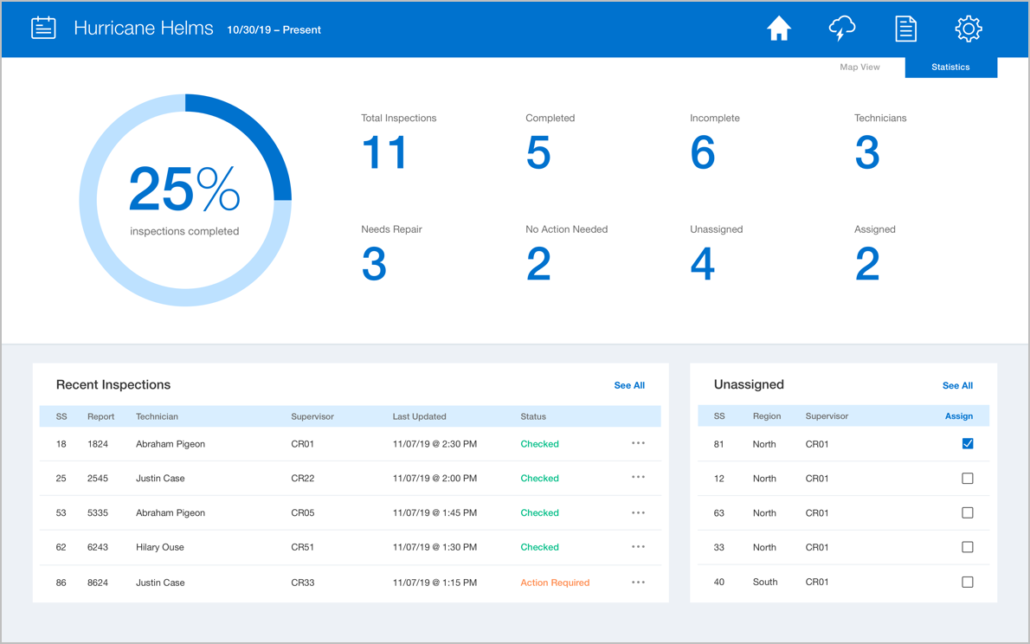Enable assignment for the South region row 40
The height and width of the screenshot is (644, 1030).
(967, 581)
